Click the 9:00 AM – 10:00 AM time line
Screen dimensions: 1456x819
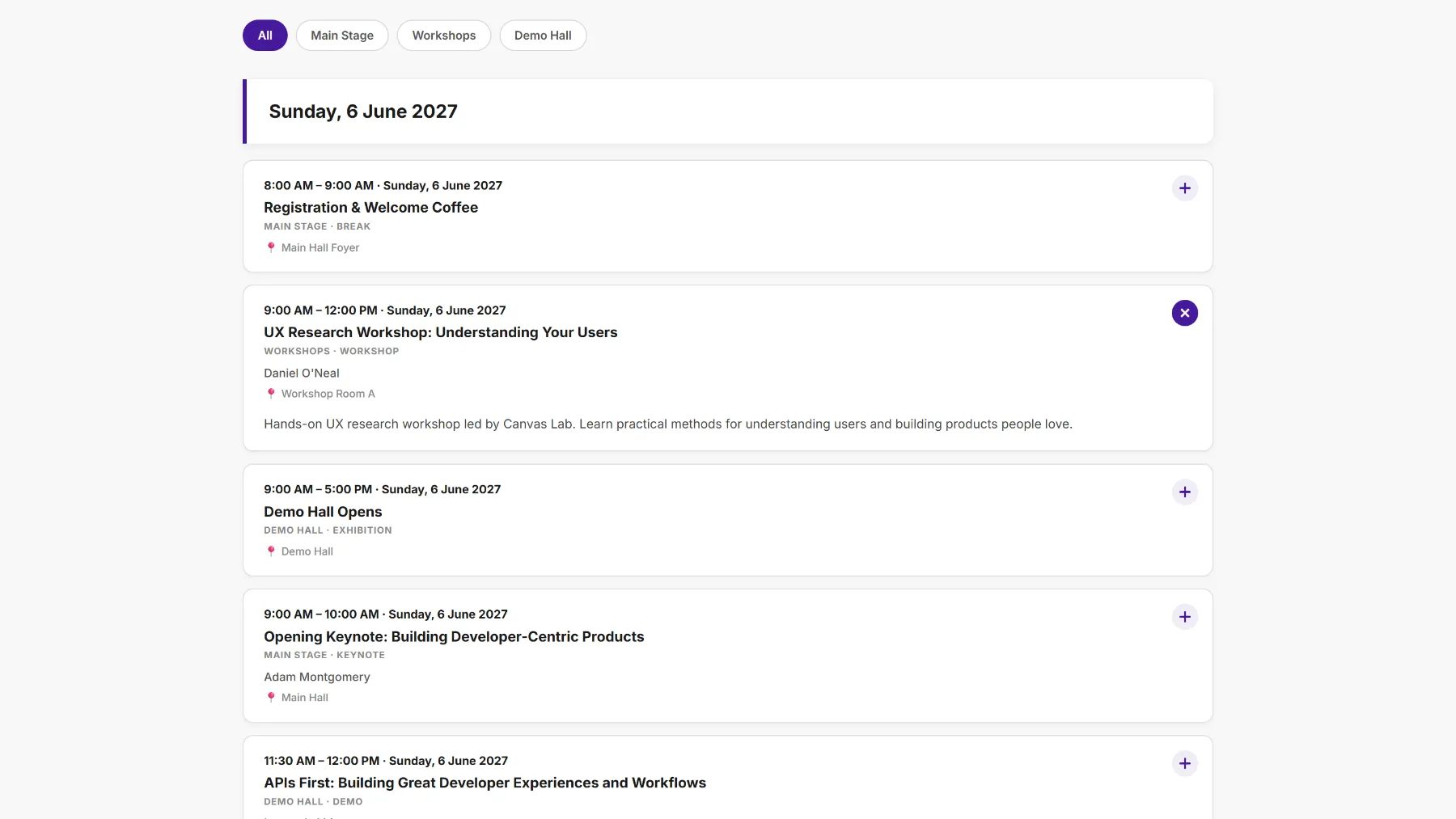(386, 614)
